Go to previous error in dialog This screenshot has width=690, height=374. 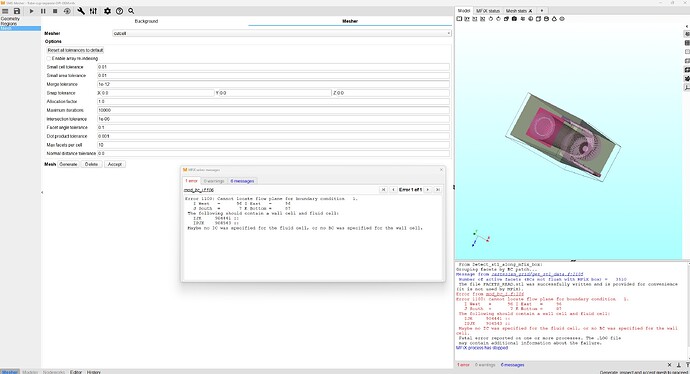[393, 190]
